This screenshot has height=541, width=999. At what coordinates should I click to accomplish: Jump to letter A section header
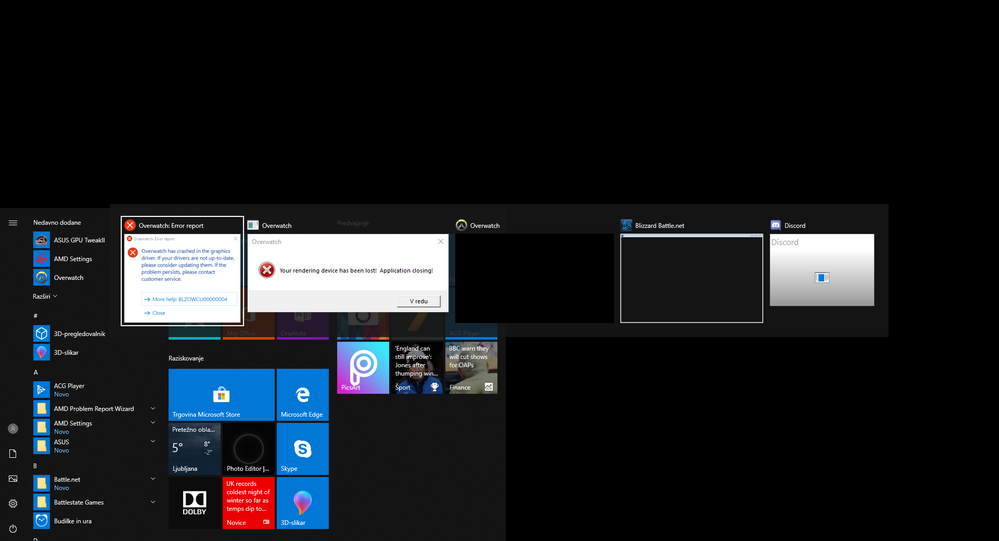36,372
